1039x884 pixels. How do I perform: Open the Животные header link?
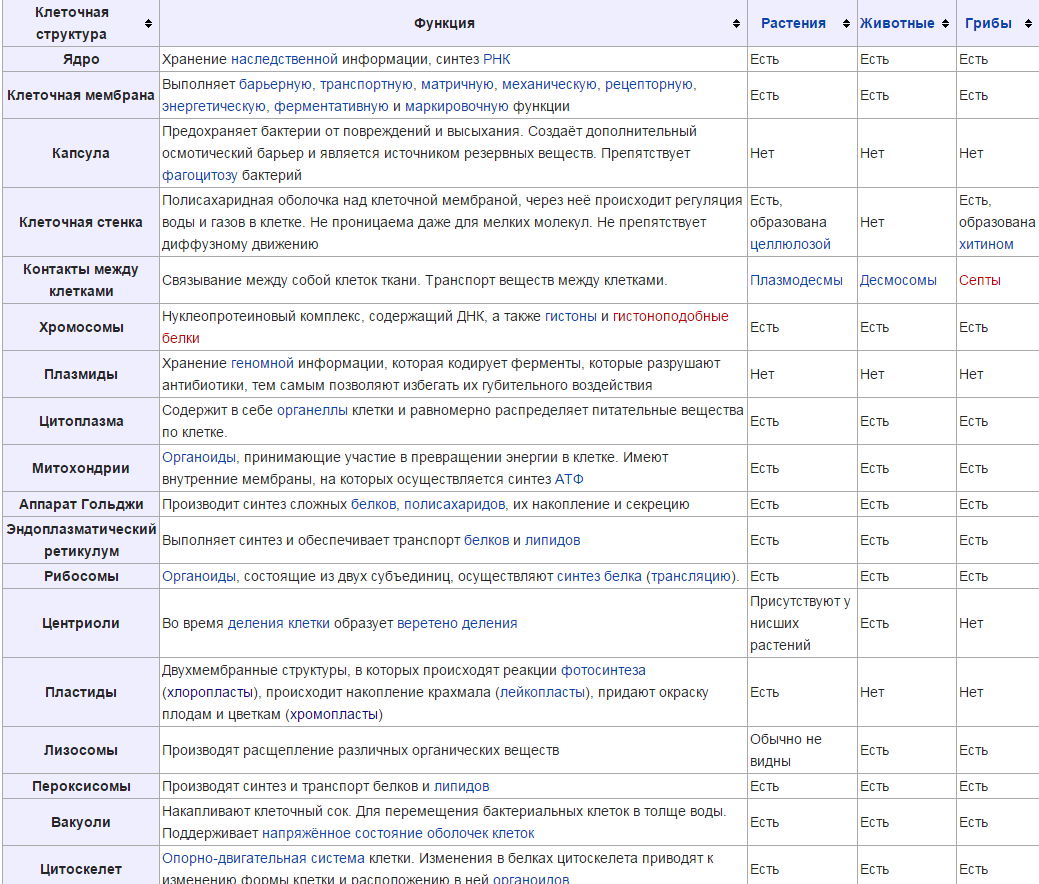tap(897, 23)
